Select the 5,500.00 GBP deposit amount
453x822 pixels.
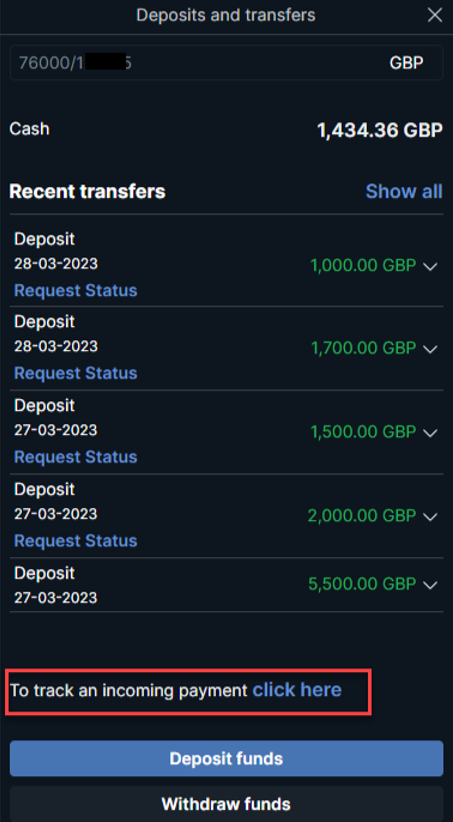coord(362,584)
